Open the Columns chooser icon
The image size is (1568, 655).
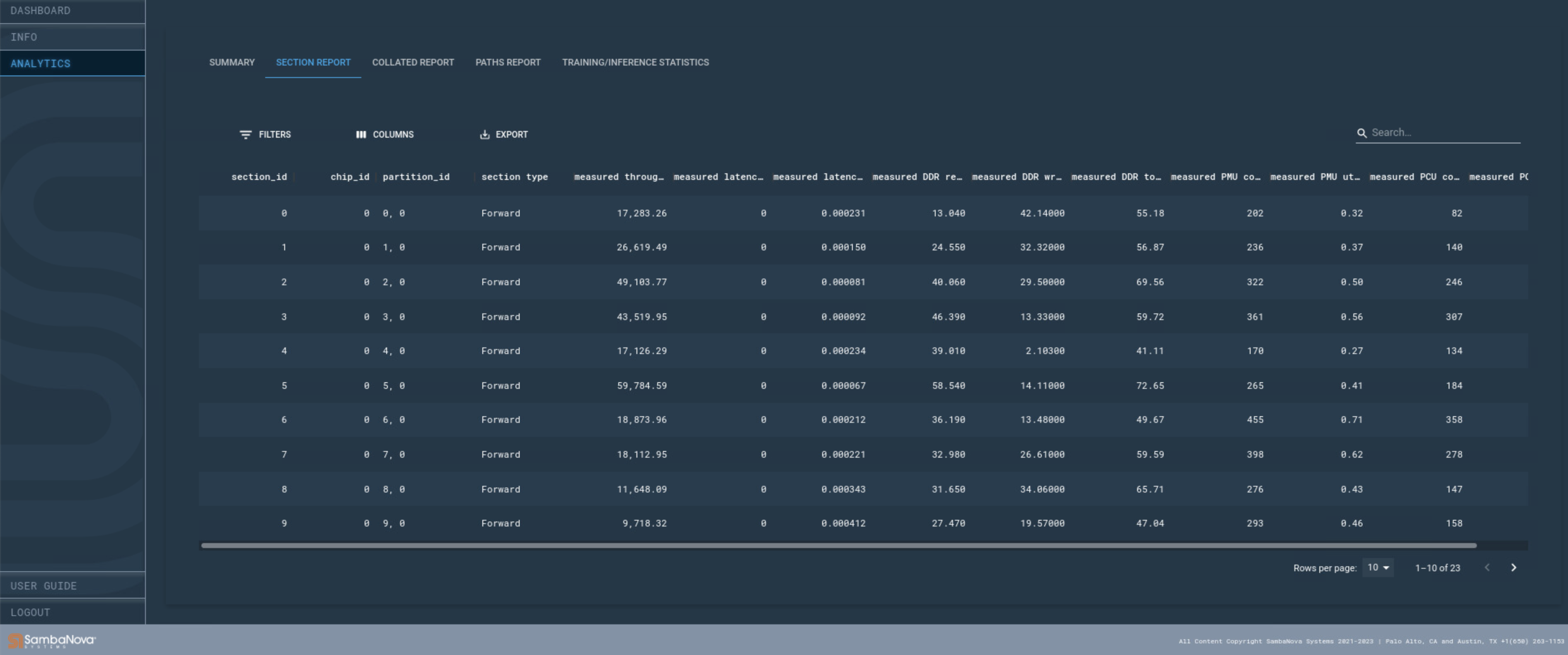coord(361,135)
